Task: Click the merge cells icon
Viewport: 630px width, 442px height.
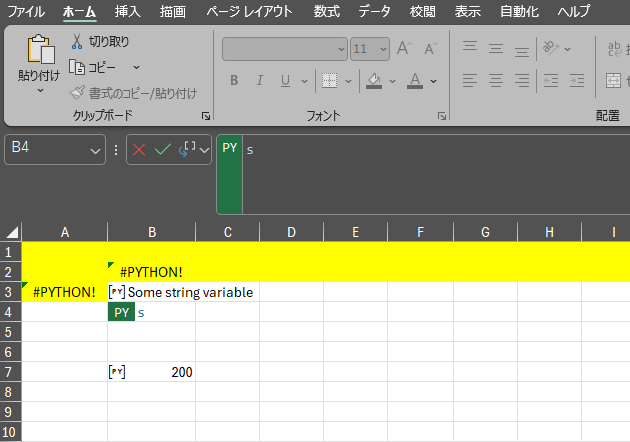Action: [x=614, y=81]
